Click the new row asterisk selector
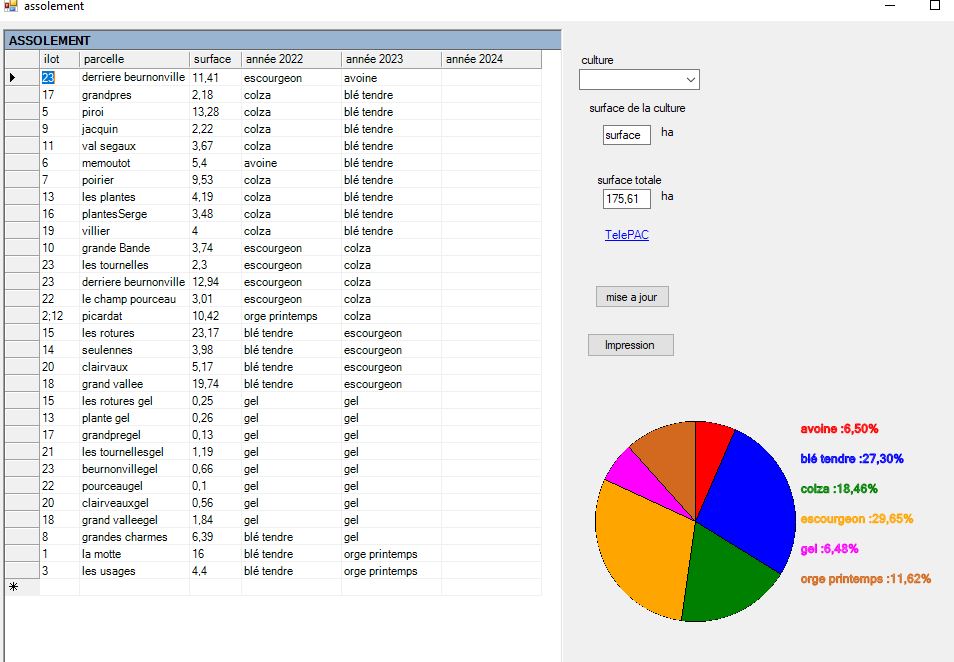 tap(22, 588)
